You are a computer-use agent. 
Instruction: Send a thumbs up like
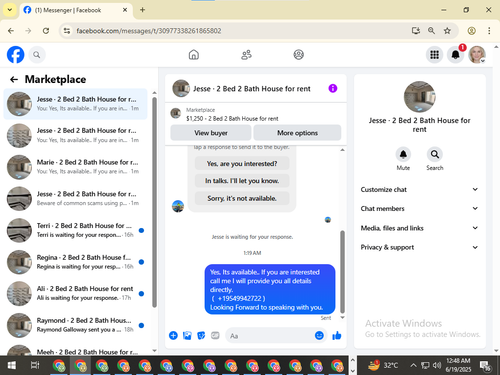point(337,335)
